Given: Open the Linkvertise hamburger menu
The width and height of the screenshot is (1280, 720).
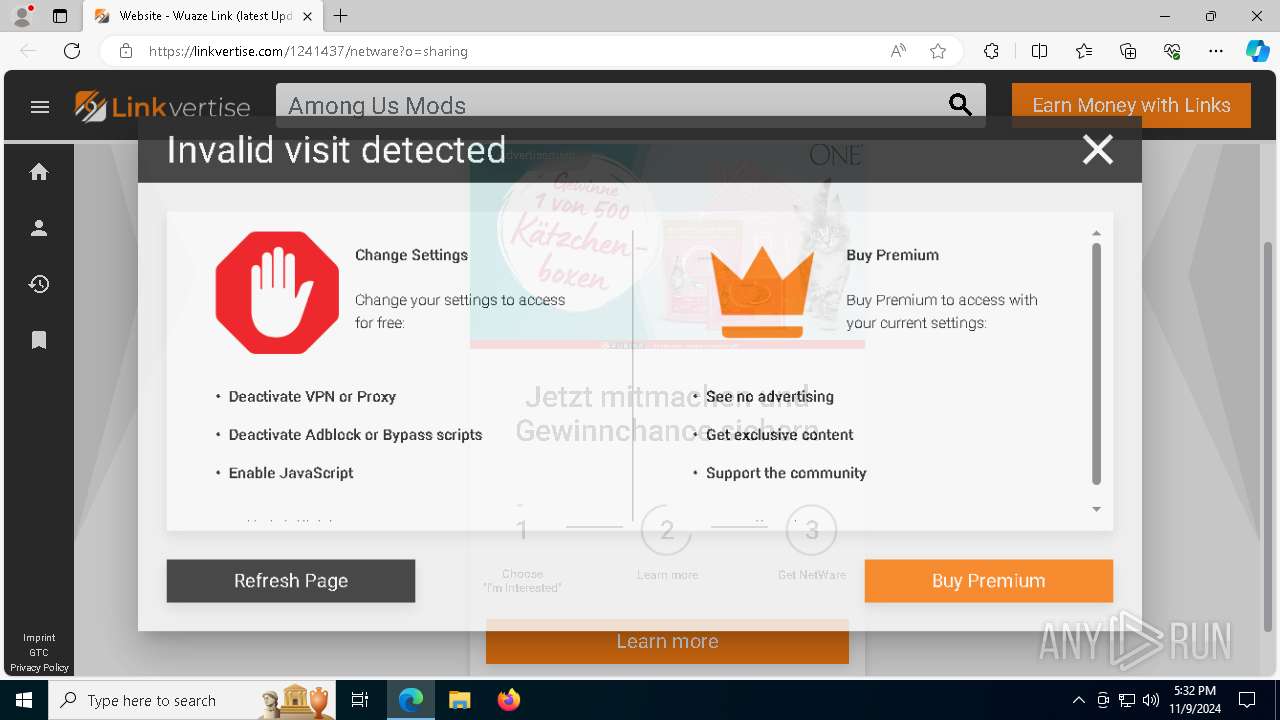Looking at the screenshot, I should tap(40, 107).
